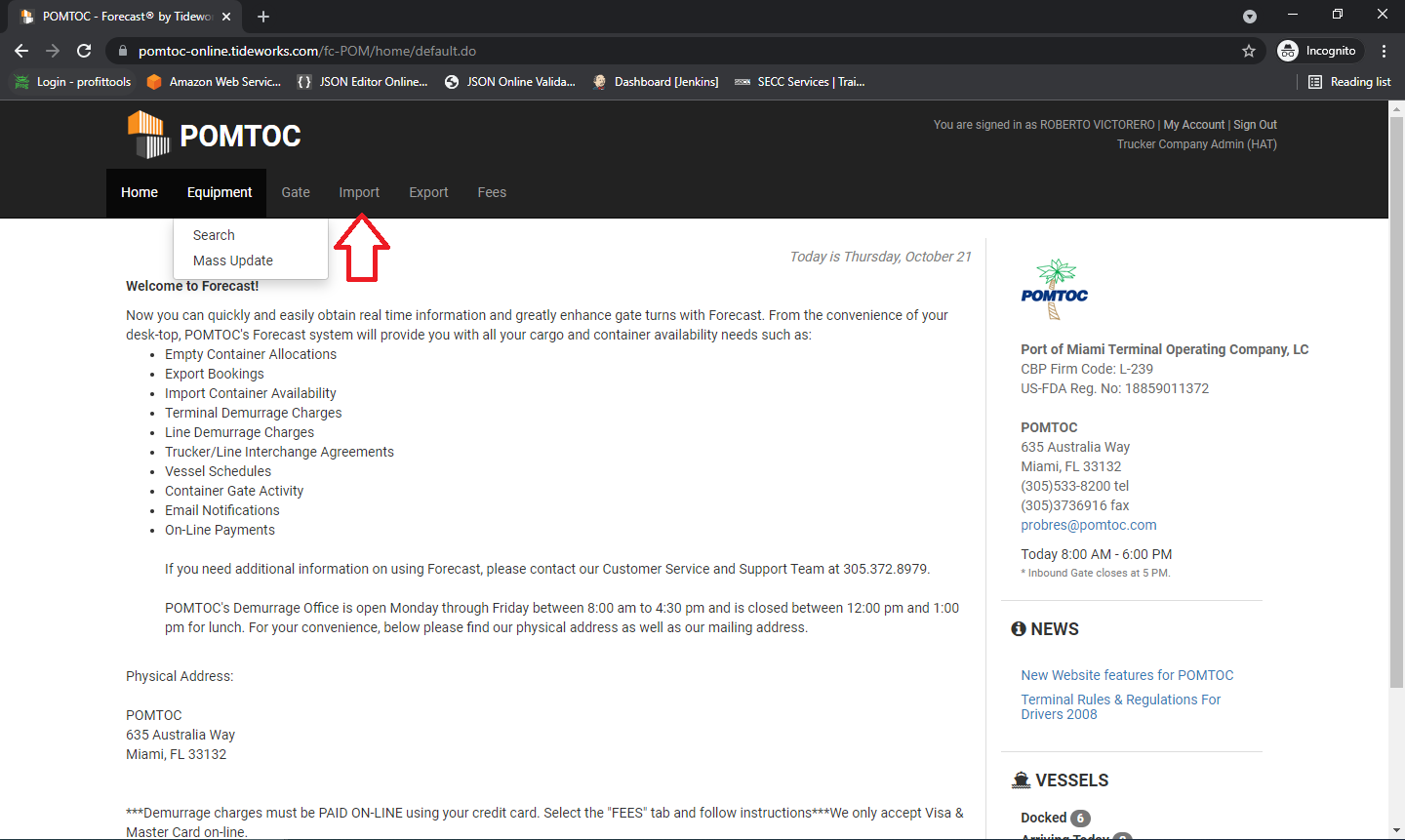Open Terminal Rules & Regulations link
The width and height of the screenshot is (1405, 840).
pos(1120,706)
